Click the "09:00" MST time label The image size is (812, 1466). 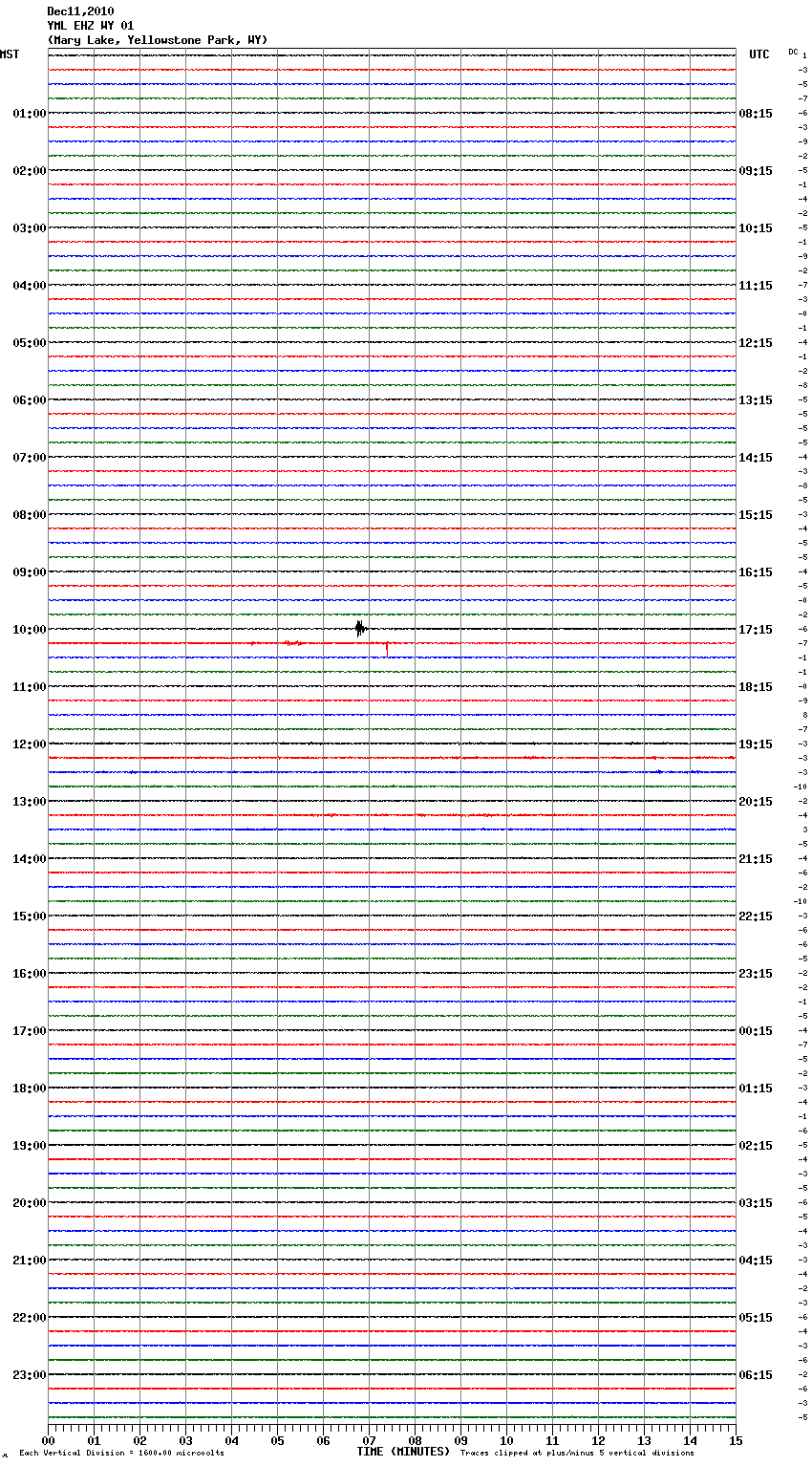(29, 572)
